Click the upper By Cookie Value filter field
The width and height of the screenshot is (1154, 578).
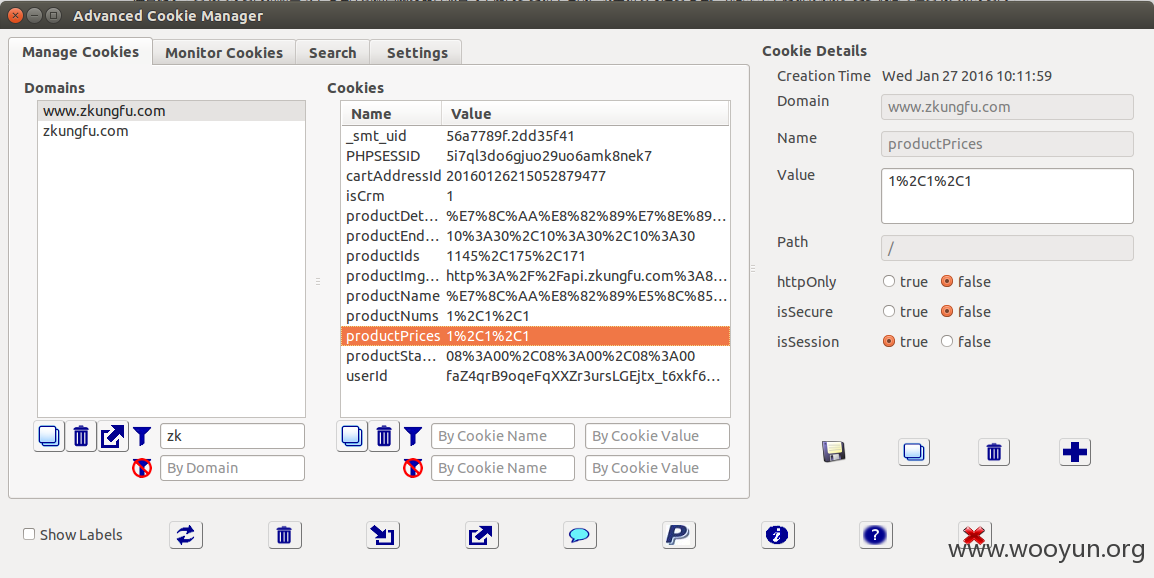pos(657,436)
